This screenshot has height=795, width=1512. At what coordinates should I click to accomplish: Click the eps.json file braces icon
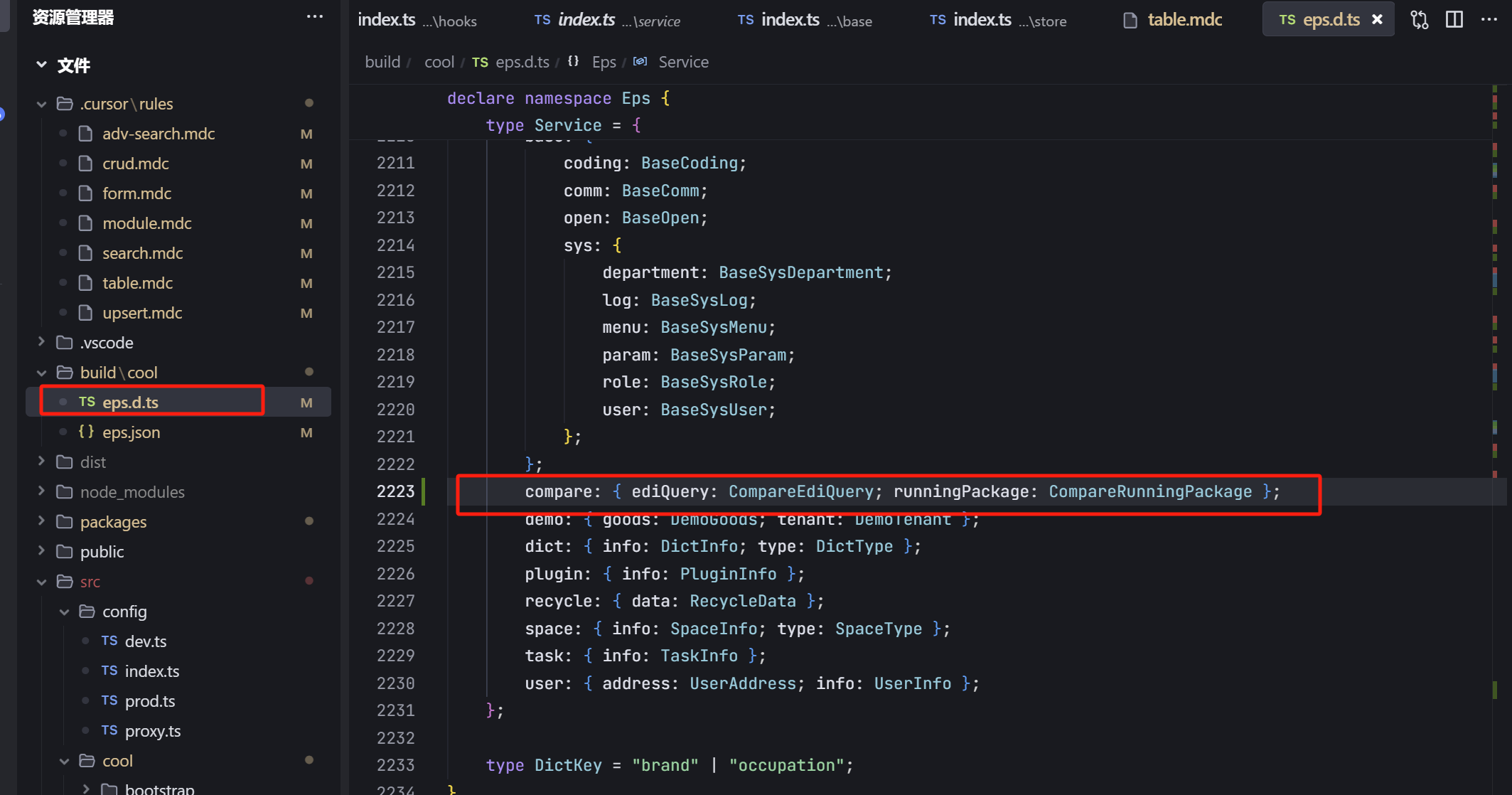click(x=86, y=432)
